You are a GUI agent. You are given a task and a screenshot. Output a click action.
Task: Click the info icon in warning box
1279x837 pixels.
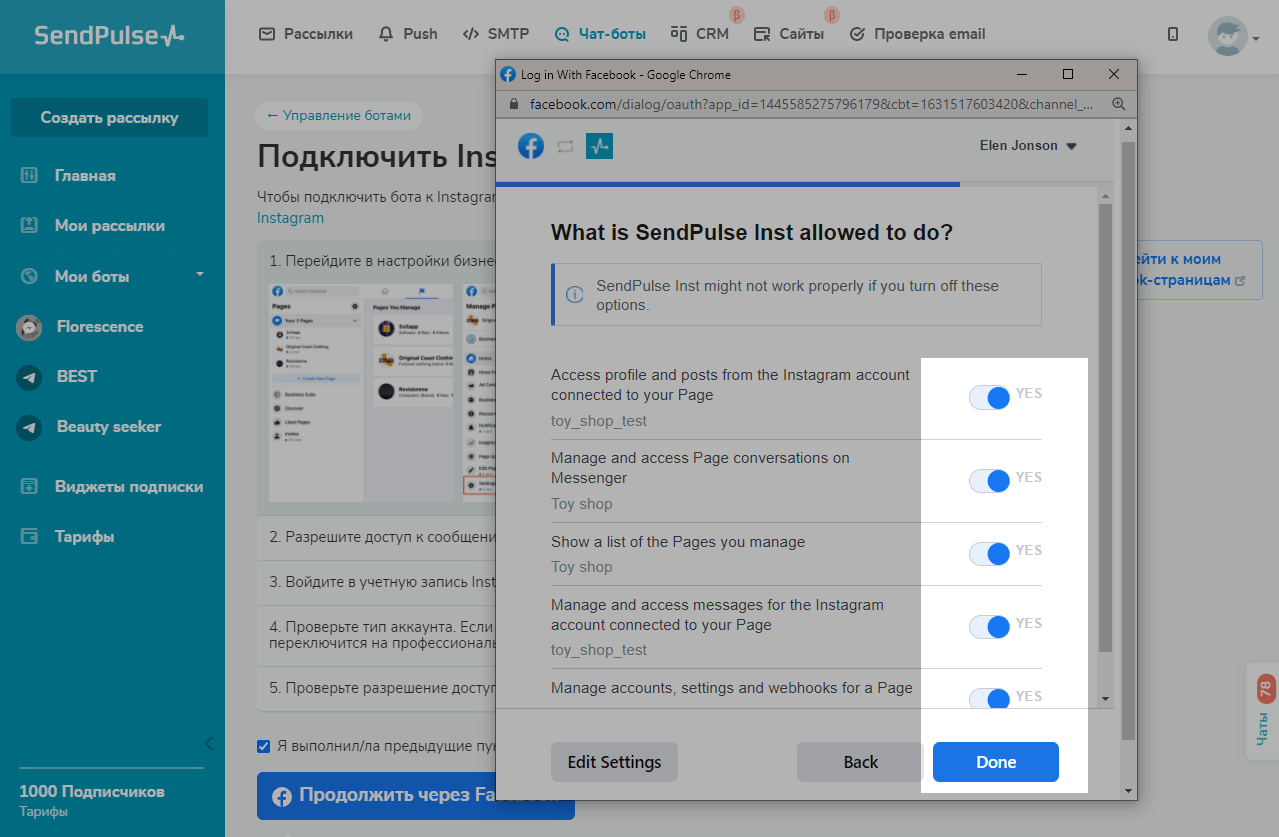pos(575,294)
